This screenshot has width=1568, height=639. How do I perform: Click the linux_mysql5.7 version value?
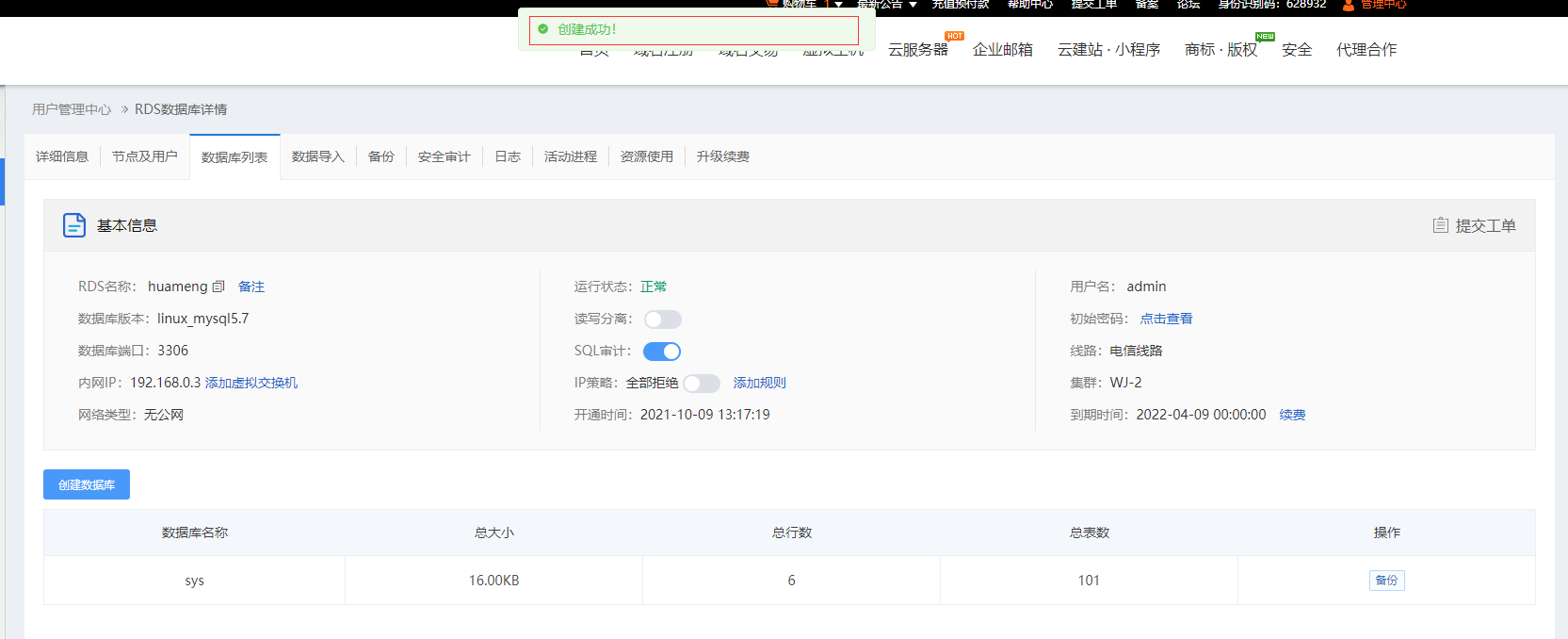pos(203,319)
